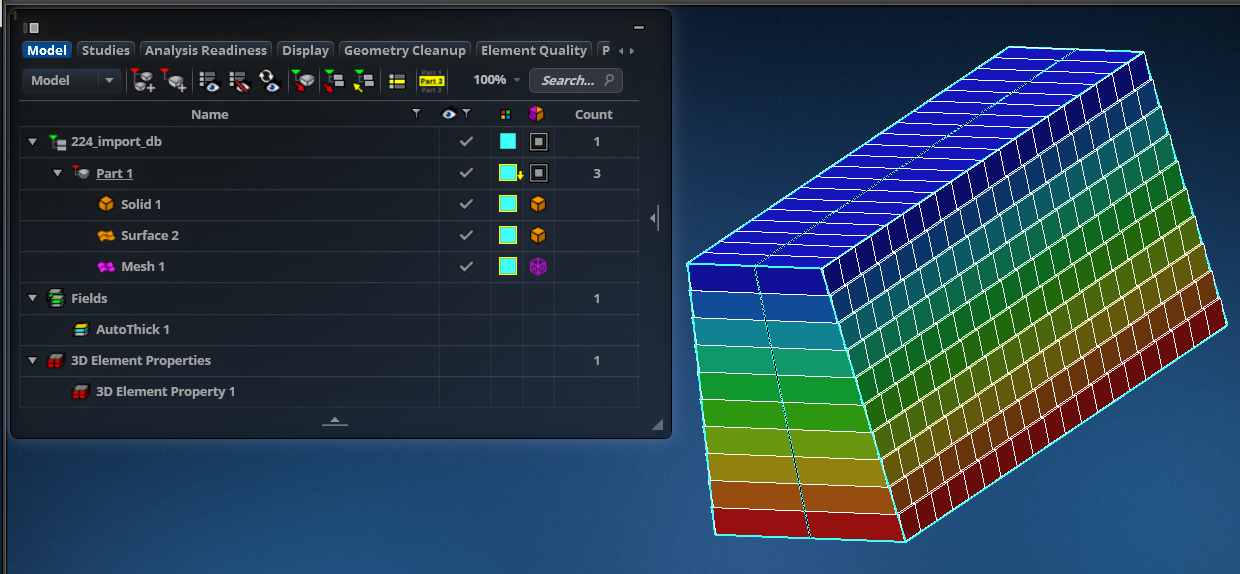Open the 100% zoom dropdown
Screen dimensions: 1240x574
click(x=497, y=81)
